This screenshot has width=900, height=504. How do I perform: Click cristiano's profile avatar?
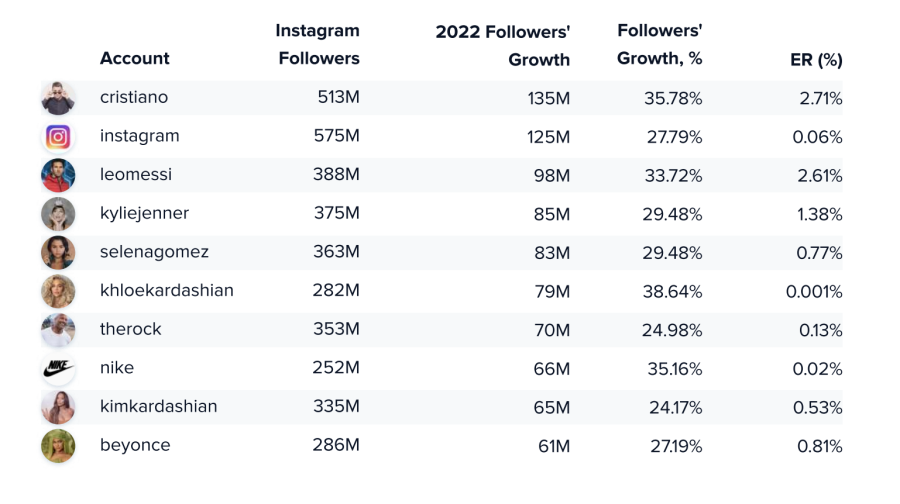point(58,98)
